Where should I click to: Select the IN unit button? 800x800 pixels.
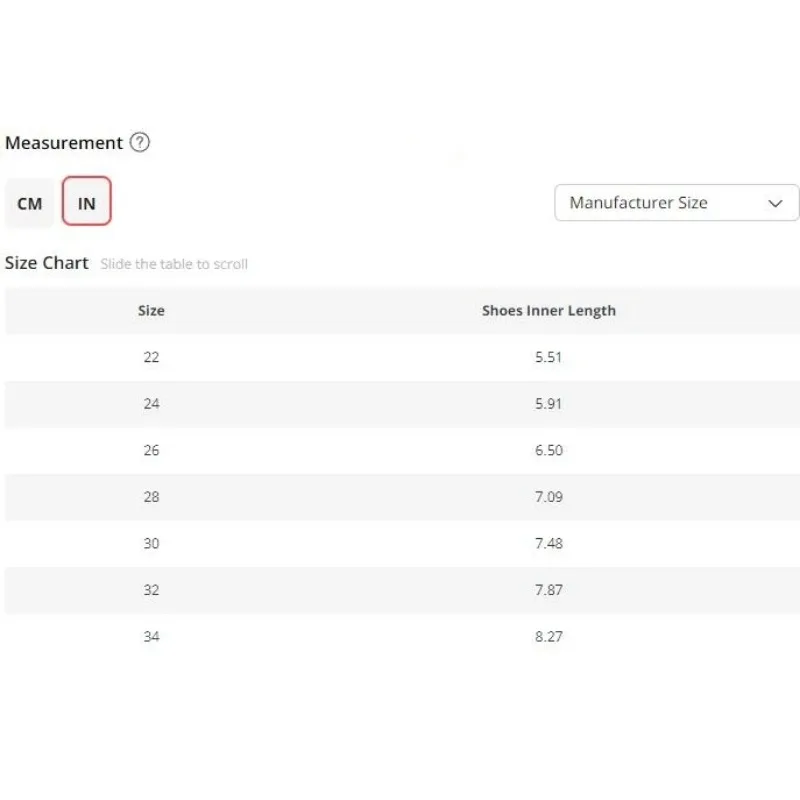click(x=87, y=201)
